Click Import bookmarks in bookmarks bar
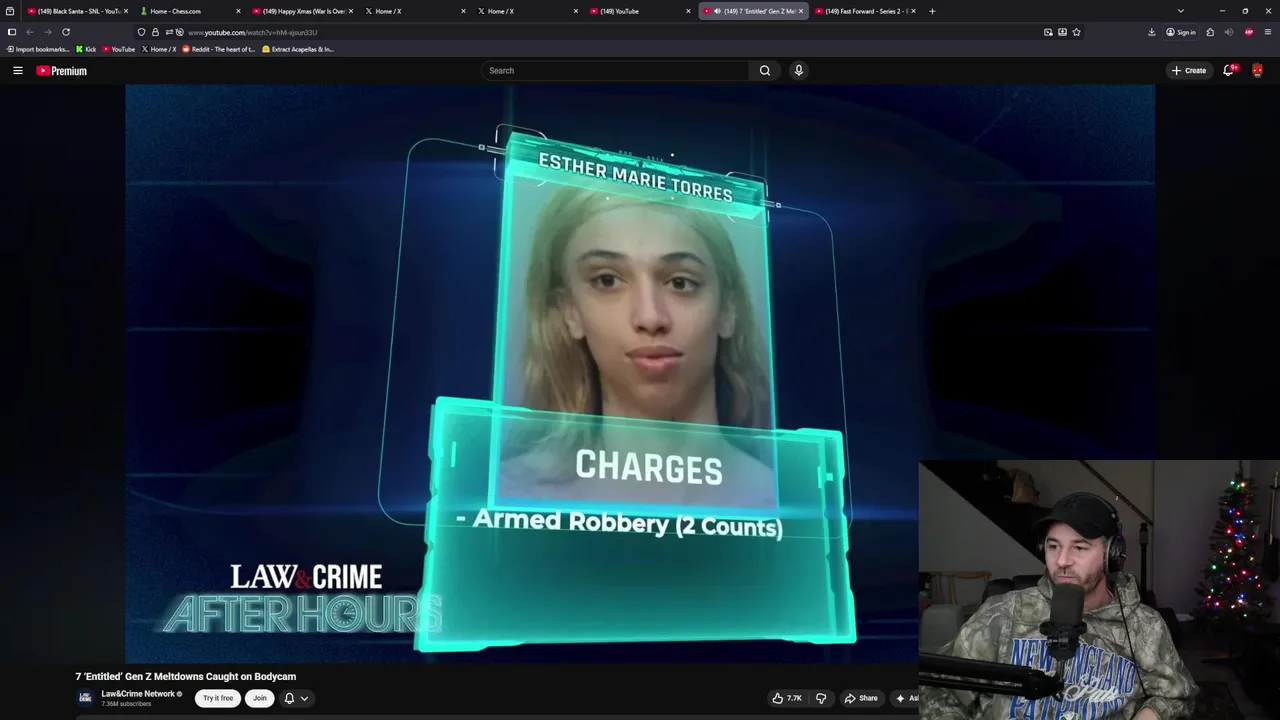This screenshot has height=720, width=1280. [38, 49]
